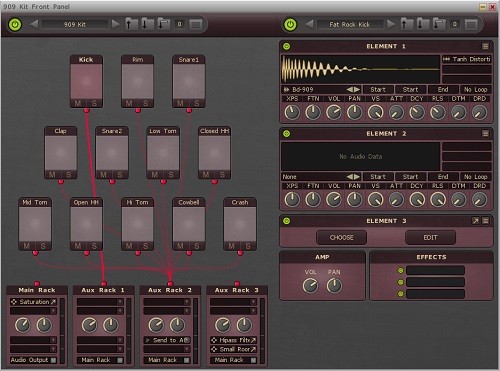Click the Fat Rock Kick preset name field

(x=350, y=24)
